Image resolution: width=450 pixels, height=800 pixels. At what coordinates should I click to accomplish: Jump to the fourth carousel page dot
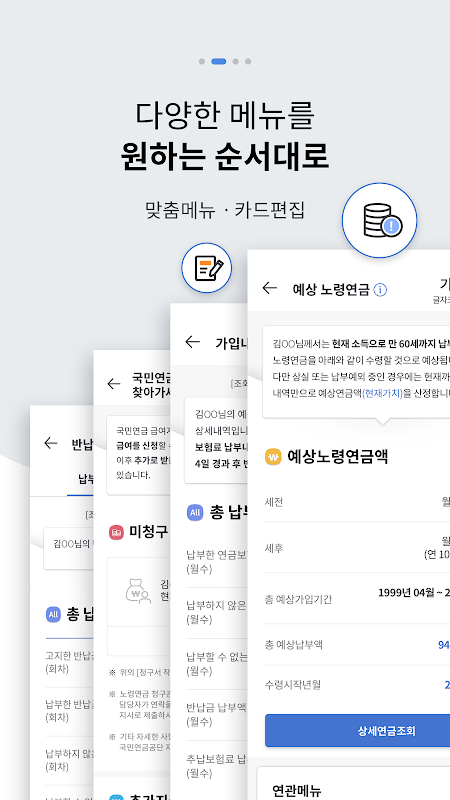click(x=248, y=61)
